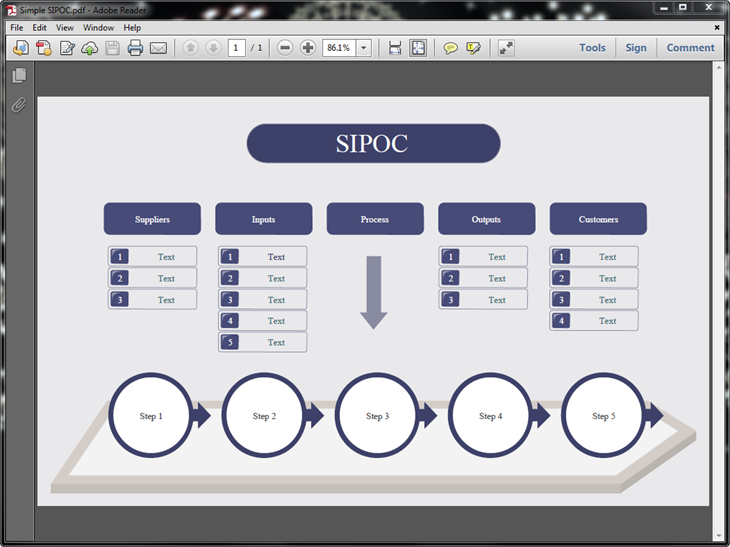Open the Page Thumbnails panel
The width and height of the screenshot is (730, 547).
19,75
